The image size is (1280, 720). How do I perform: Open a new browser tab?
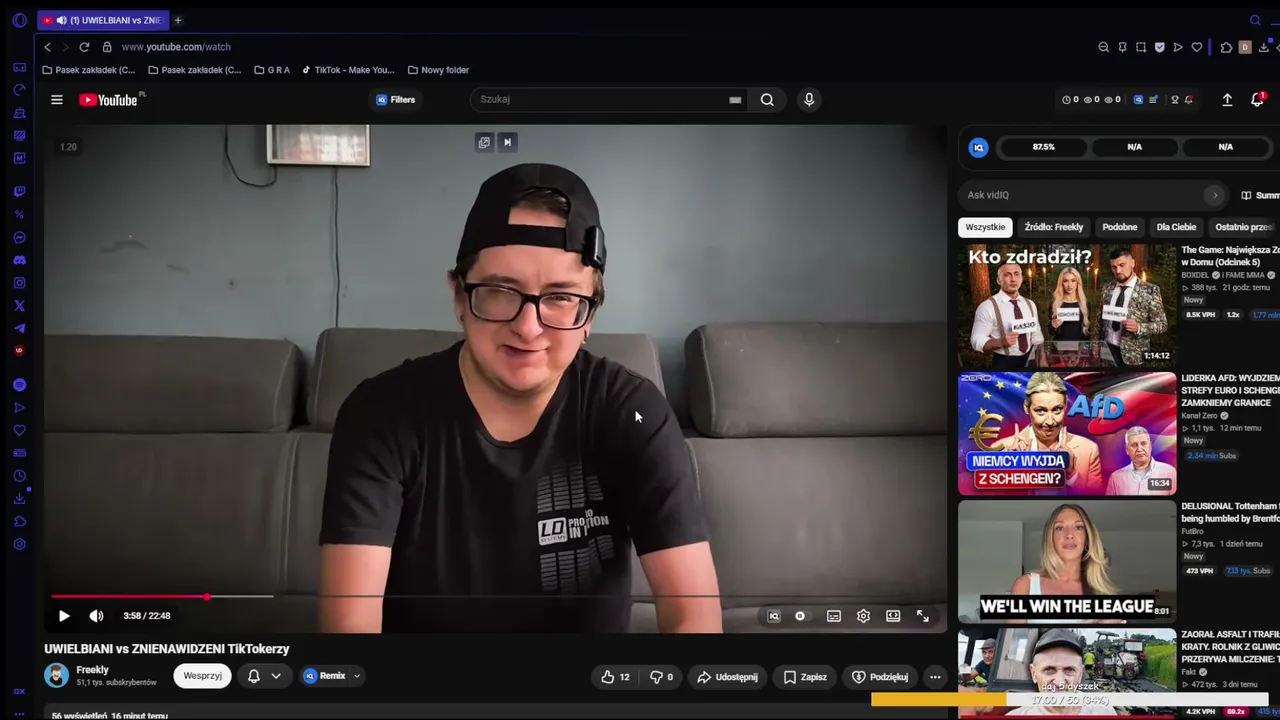click(178, 20)
